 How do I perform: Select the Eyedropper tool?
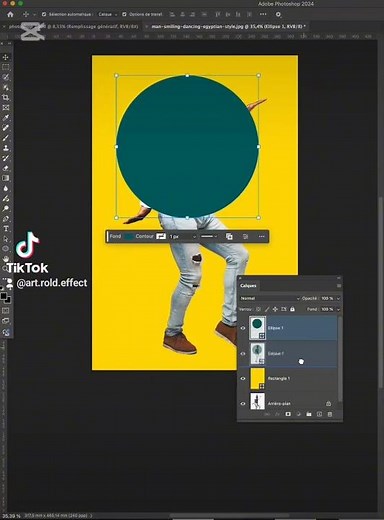tap(6, 117)
